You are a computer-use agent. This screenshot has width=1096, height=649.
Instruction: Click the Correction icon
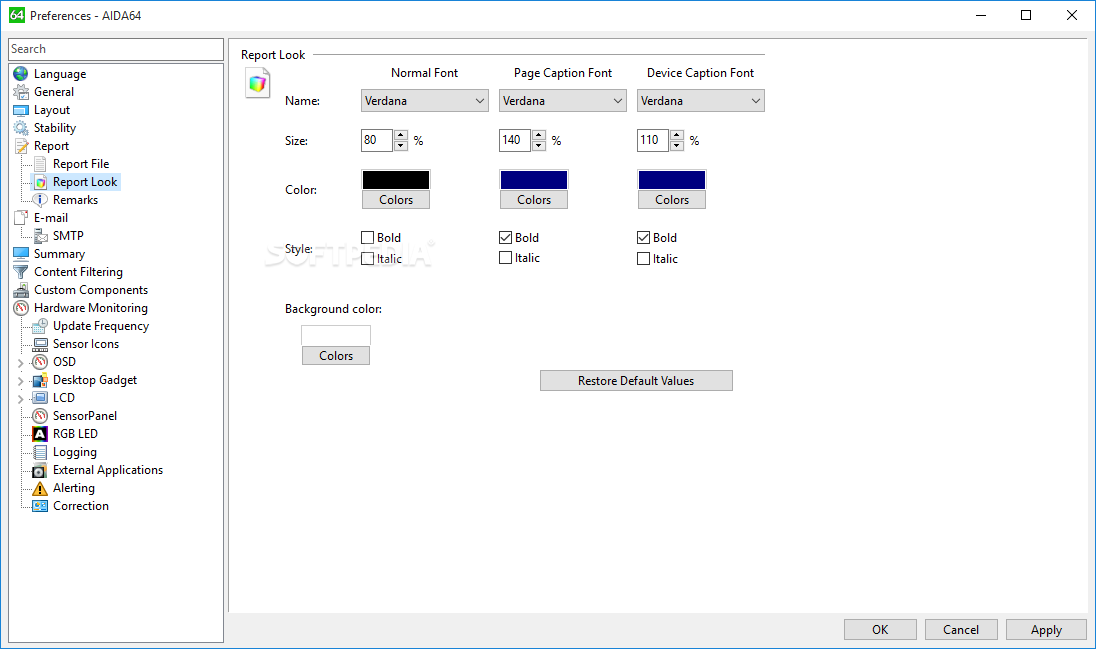click(x=41, y=506)
